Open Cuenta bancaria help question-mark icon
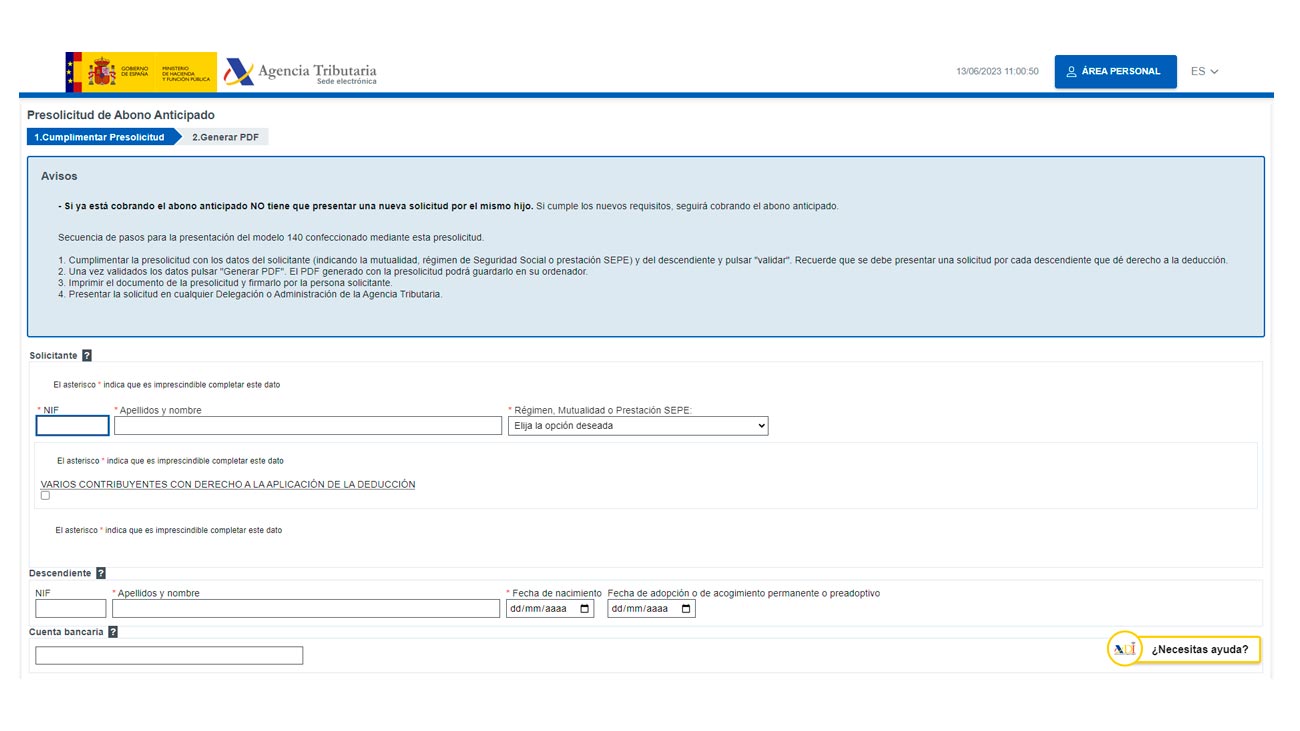 (113, 632)
